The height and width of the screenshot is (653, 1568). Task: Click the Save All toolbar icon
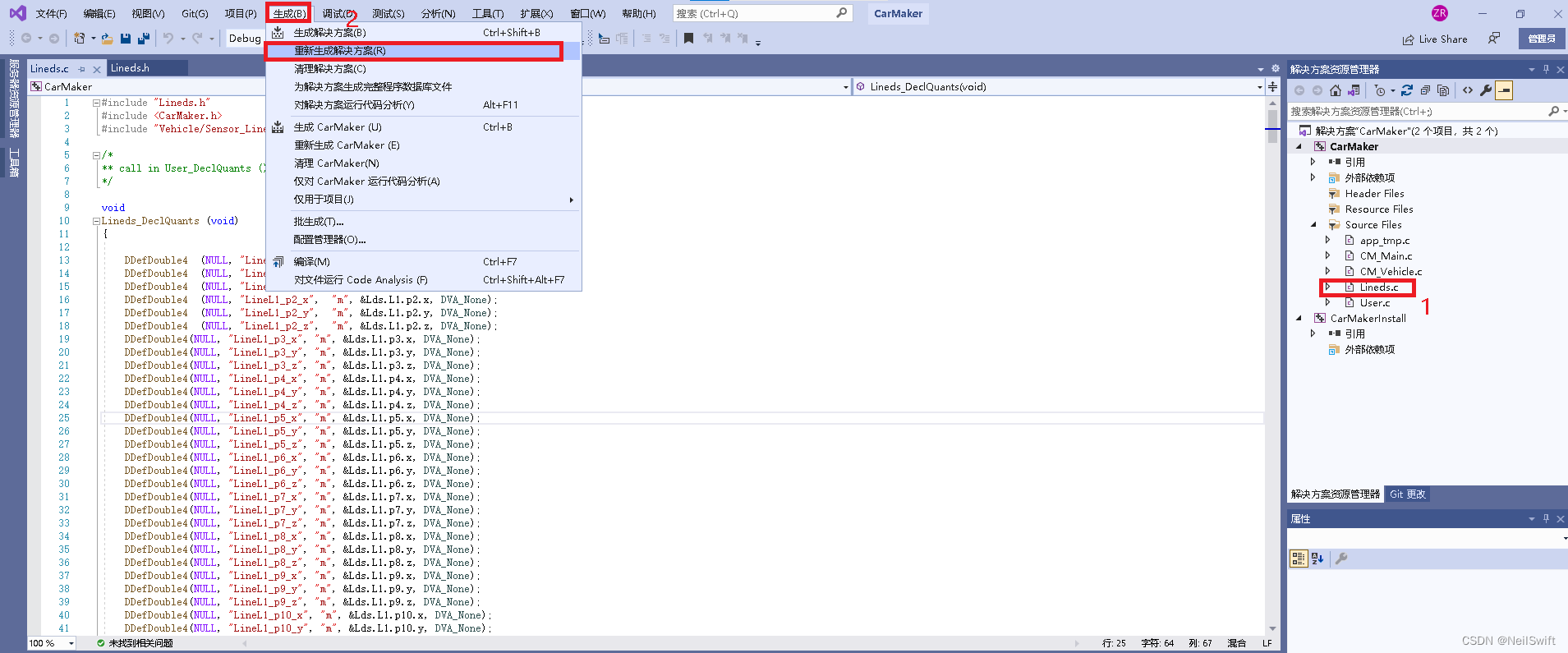tap(144, 38)
